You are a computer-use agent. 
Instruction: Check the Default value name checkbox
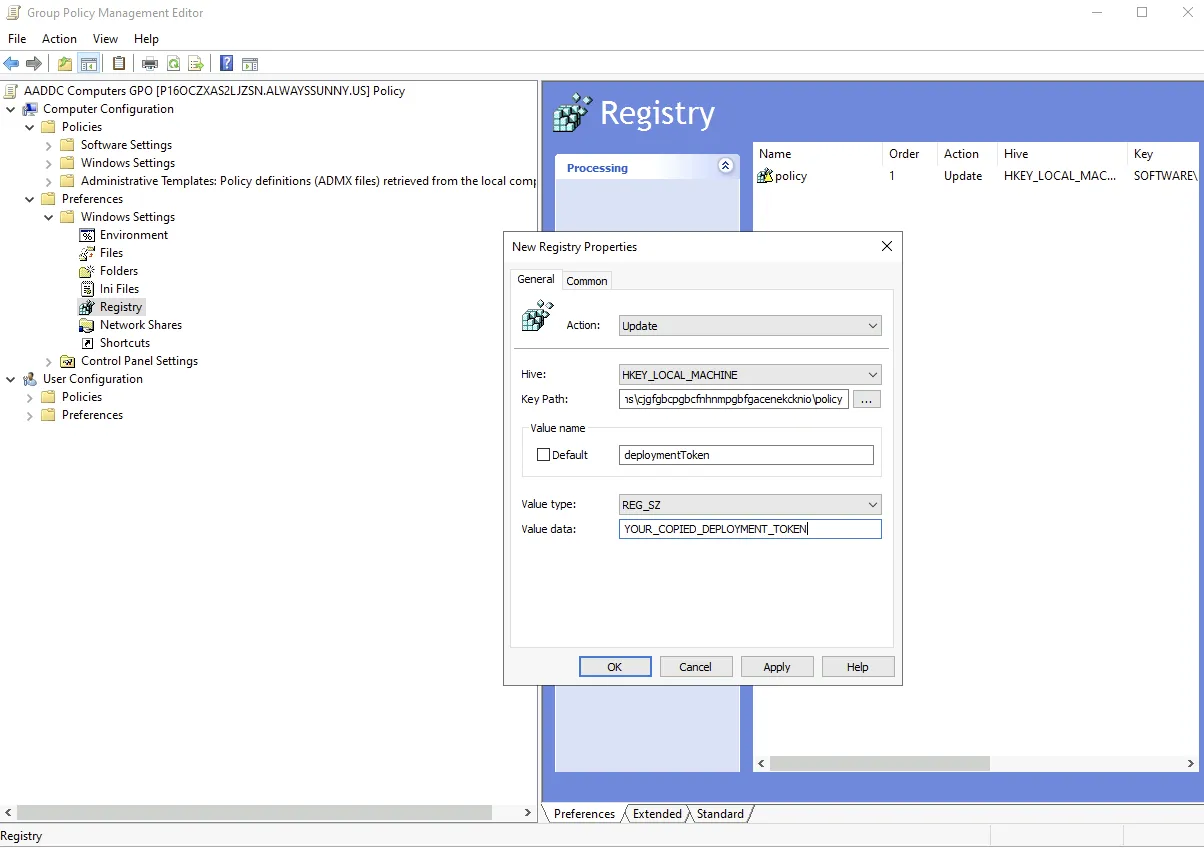pyautogui.click(x=544, y=455)
